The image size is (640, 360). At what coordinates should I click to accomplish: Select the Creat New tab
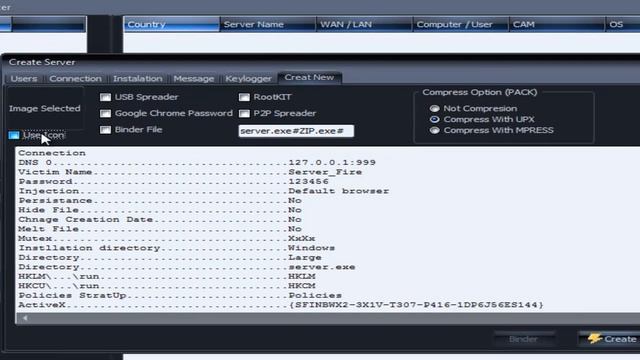tap(309, 78)
